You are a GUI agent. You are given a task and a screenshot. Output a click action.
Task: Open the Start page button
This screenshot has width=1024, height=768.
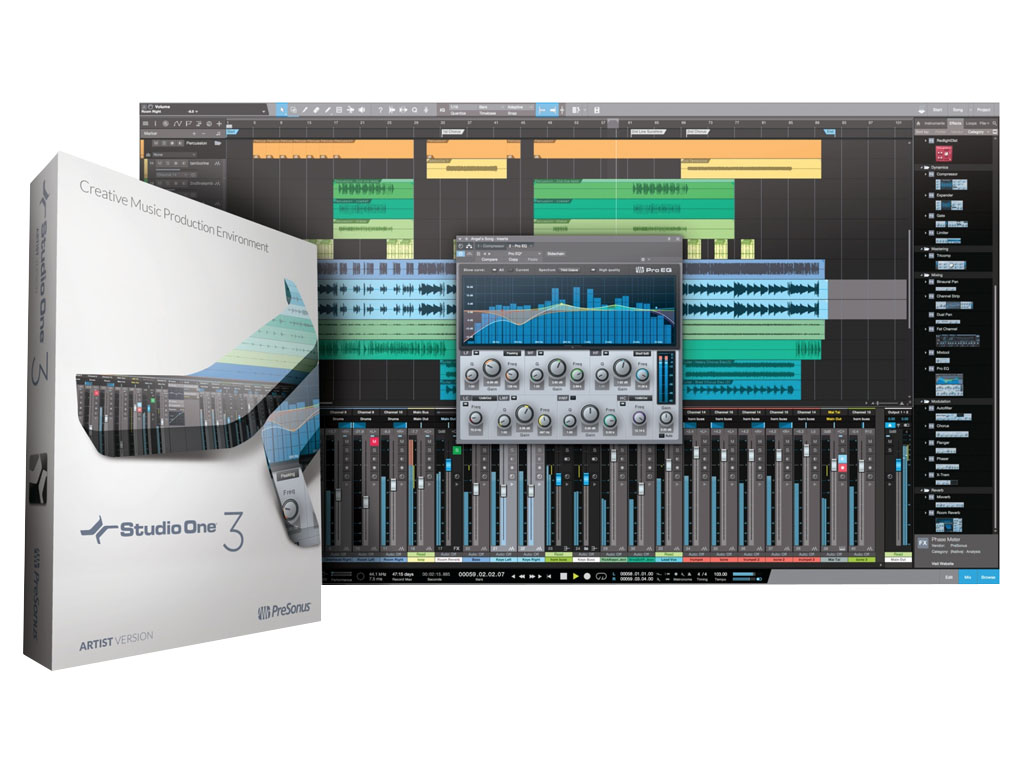[x=937, y=109]
